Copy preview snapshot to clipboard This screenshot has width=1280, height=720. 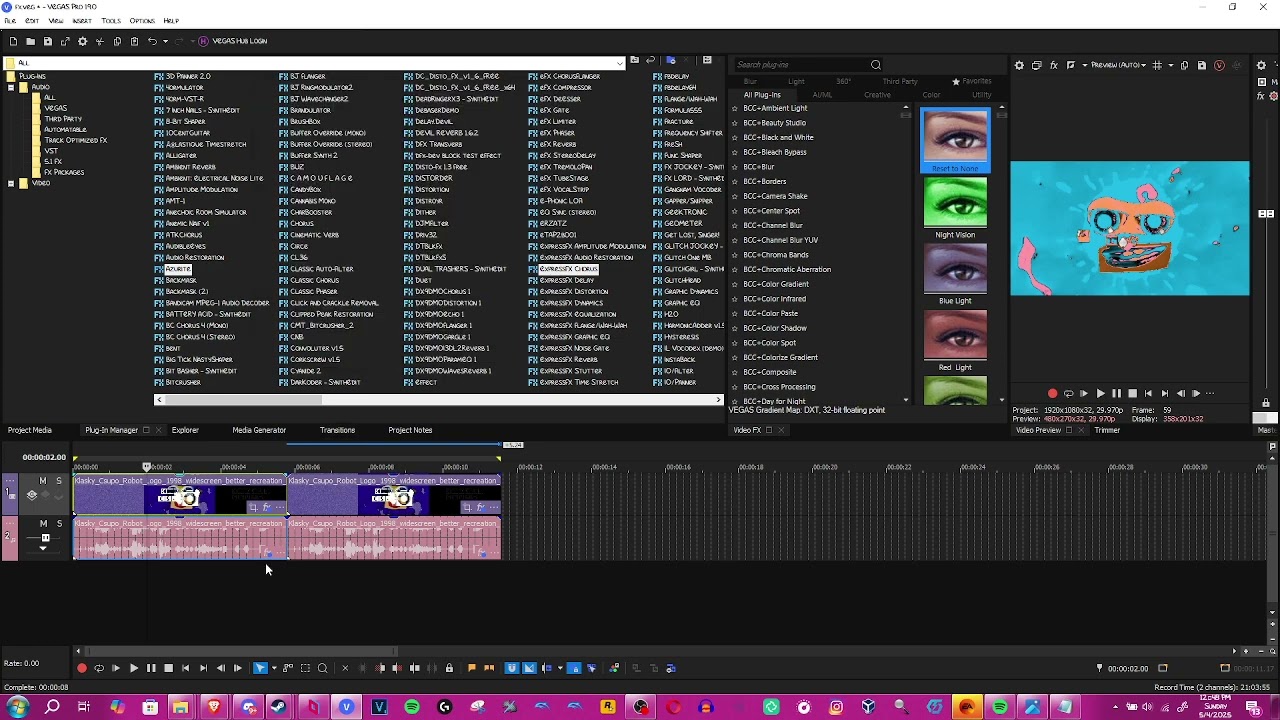click(x=1185, y=65)
